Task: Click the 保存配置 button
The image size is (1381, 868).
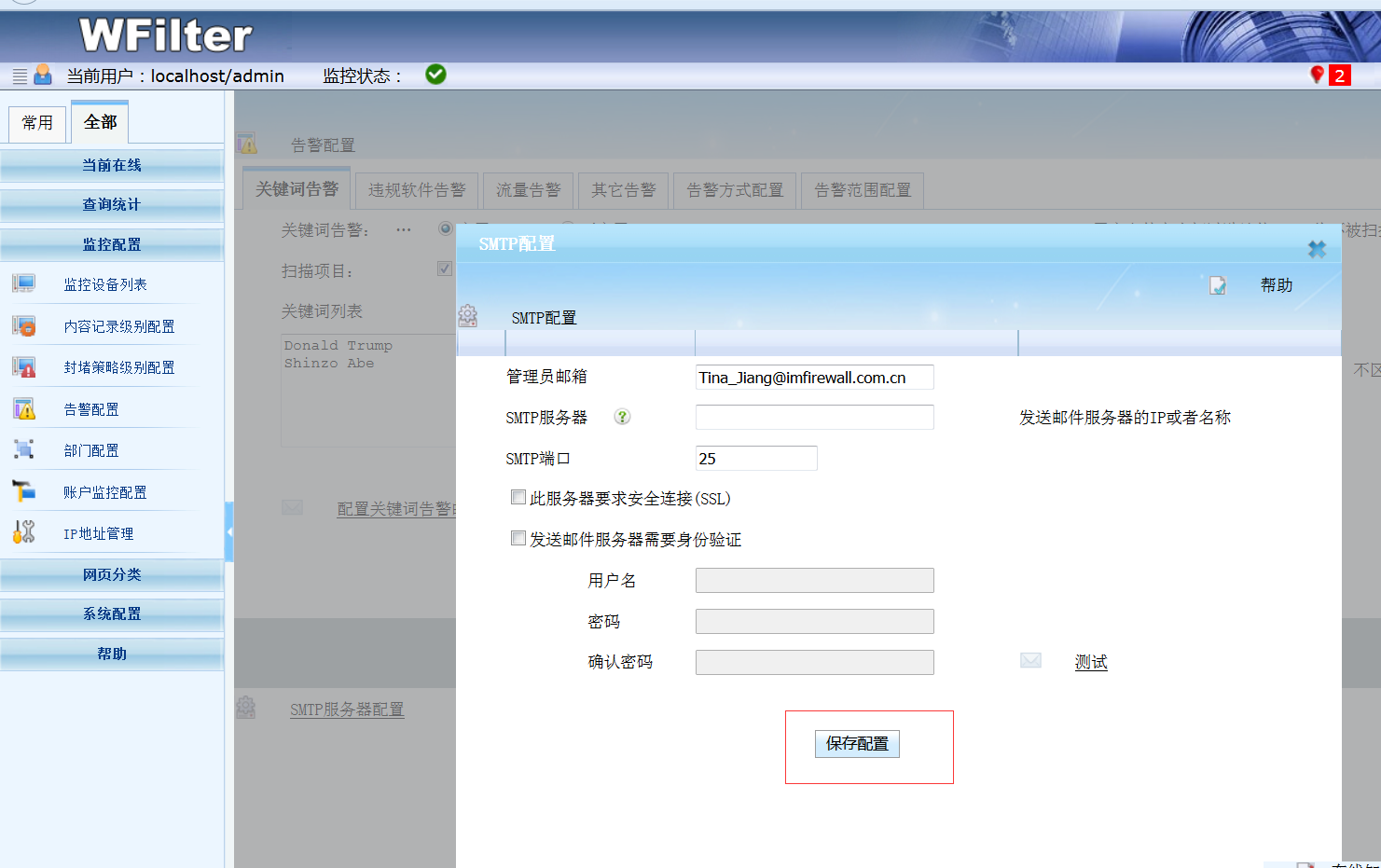Action: 857,744
